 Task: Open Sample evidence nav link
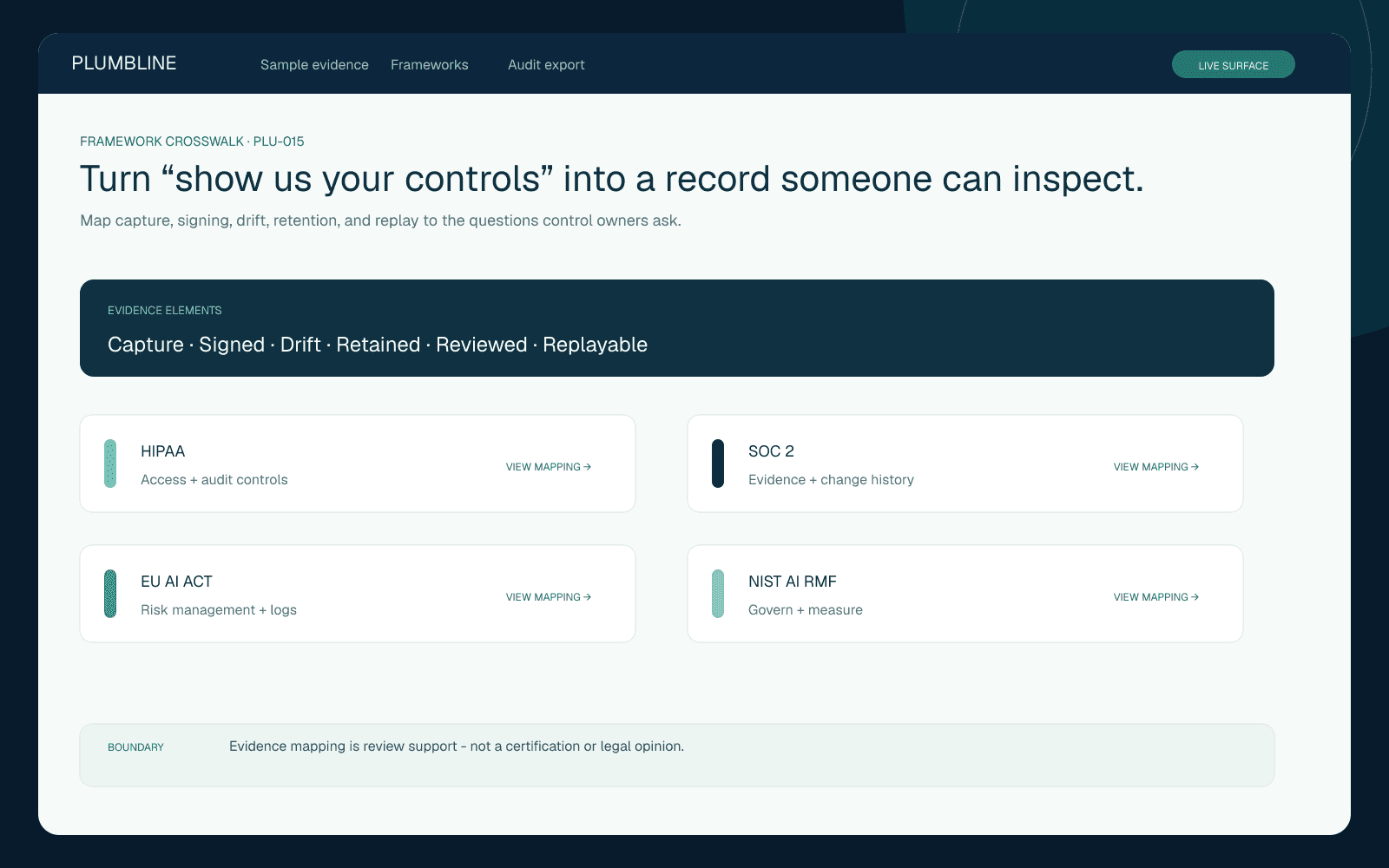tap(314, 65)
